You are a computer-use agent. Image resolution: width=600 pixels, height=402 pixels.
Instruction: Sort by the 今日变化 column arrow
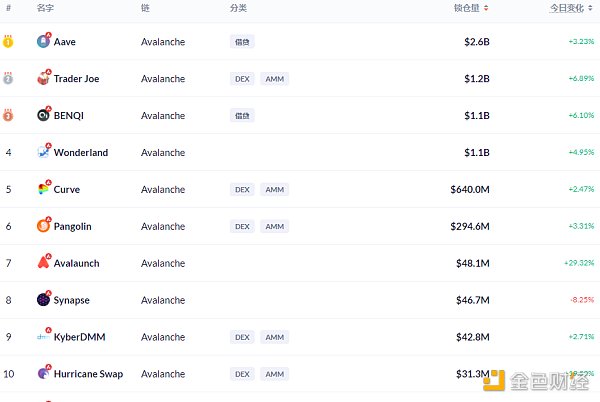tap(590, 8)
